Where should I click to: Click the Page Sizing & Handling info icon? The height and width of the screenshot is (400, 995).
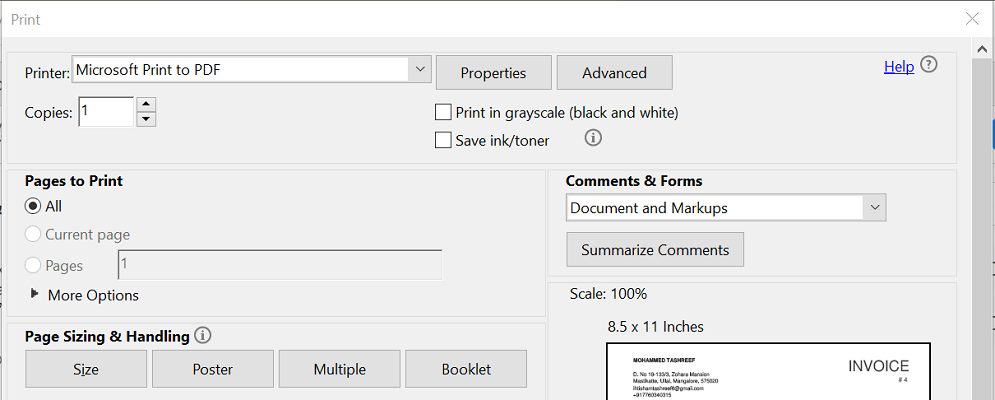[203, 336]
